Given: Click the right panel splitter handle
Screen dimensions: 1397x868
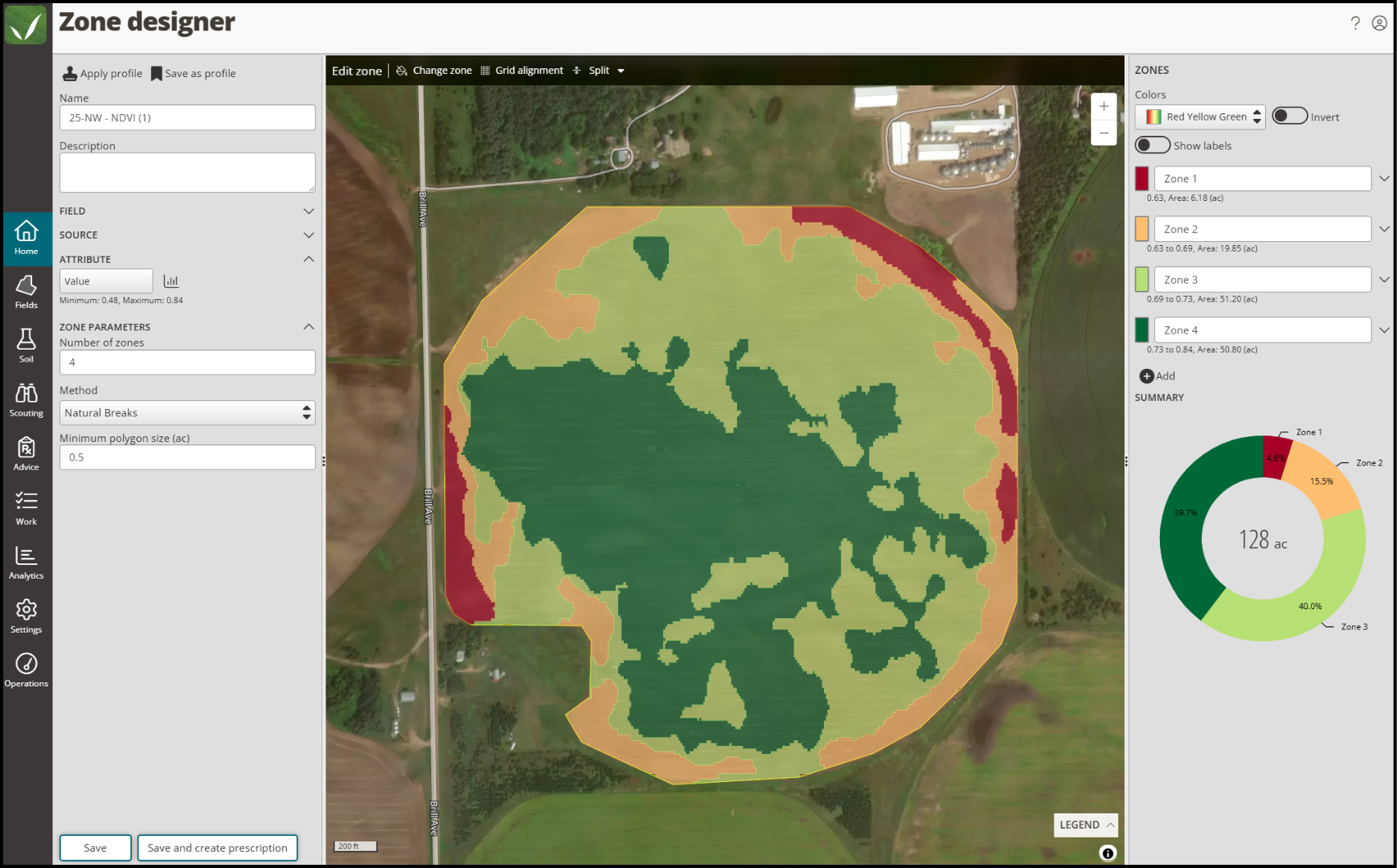Looking at the screenshot, I should [x=1126, y=461].
